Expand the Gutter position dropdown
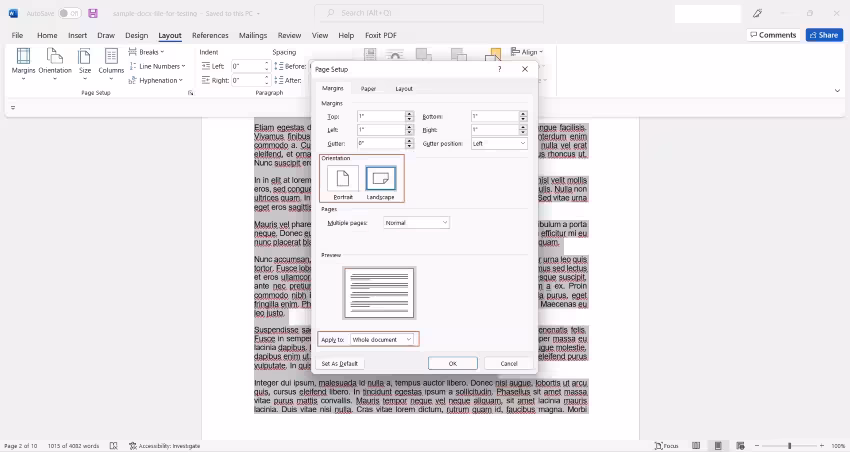 499,144
